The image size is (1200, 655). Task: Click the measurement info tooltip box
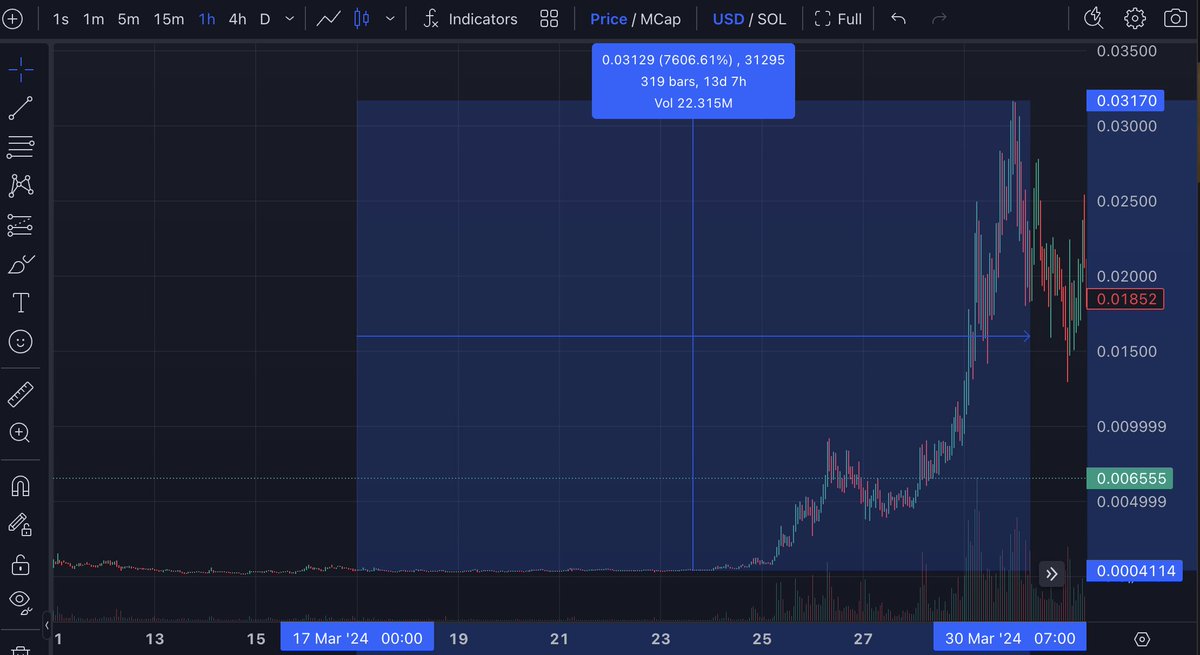click(x=693, y=81)
